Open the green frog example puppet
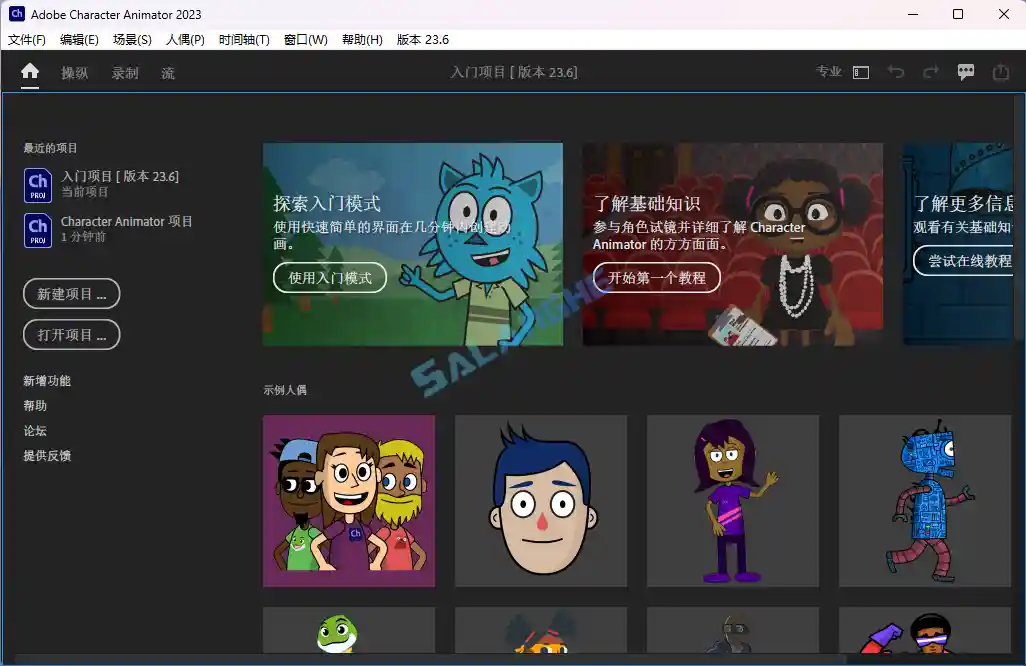This screenshot has height=666, width=1026. point(349,630)
